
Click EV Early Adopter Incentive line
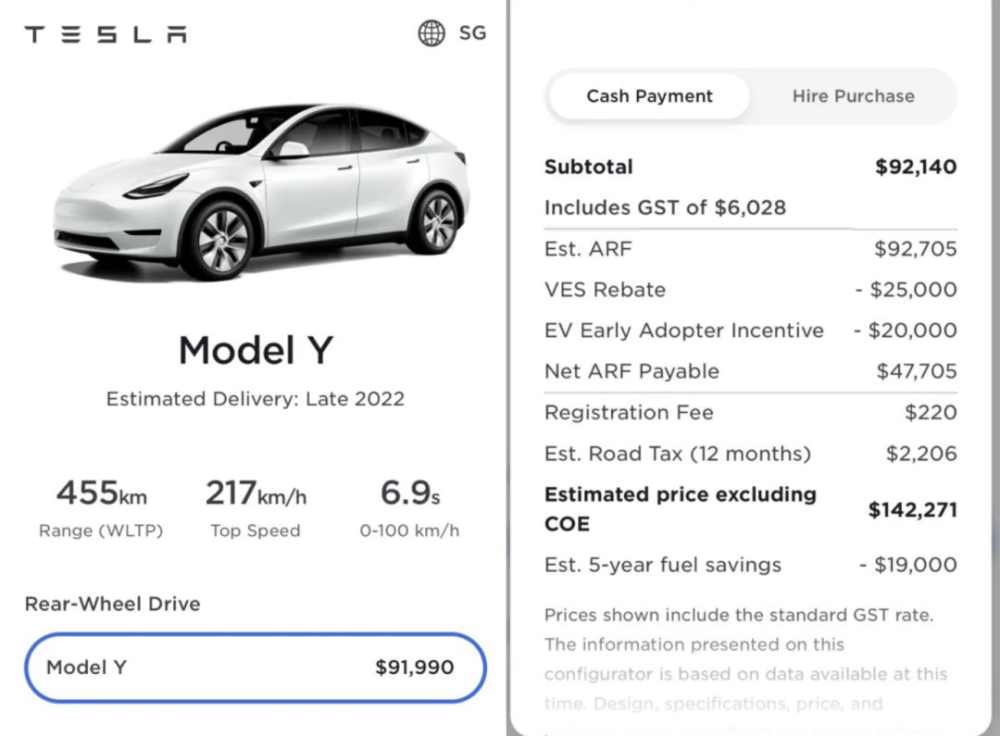click(x=750, y=331)
